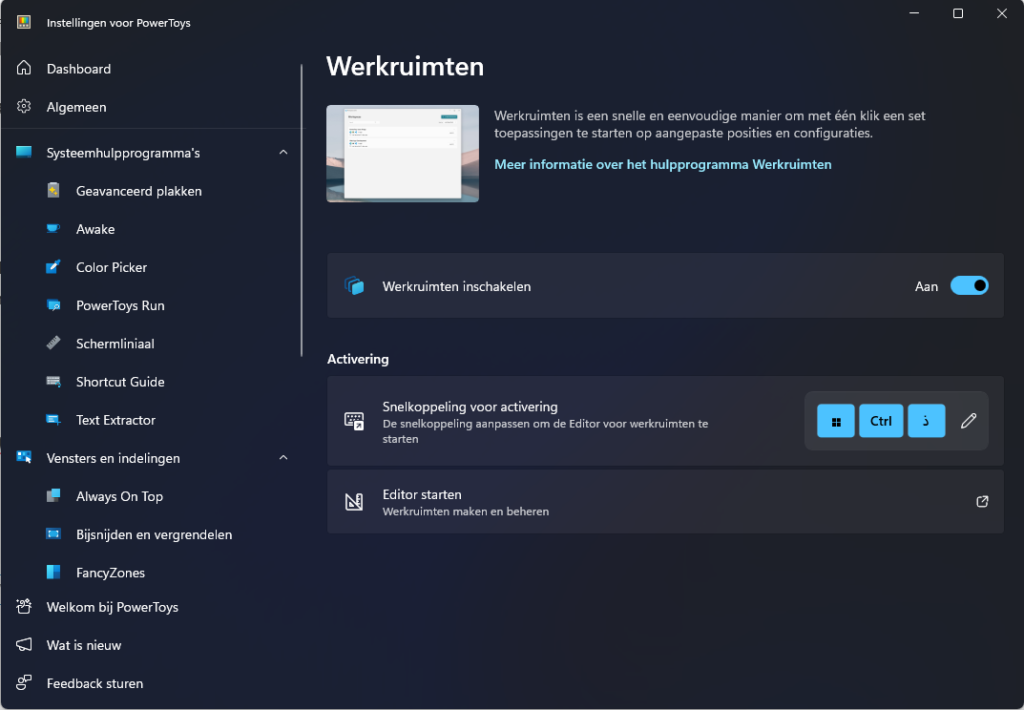
Task: Click the Ctrl key shortcut button
Action: tap(881, 421)
